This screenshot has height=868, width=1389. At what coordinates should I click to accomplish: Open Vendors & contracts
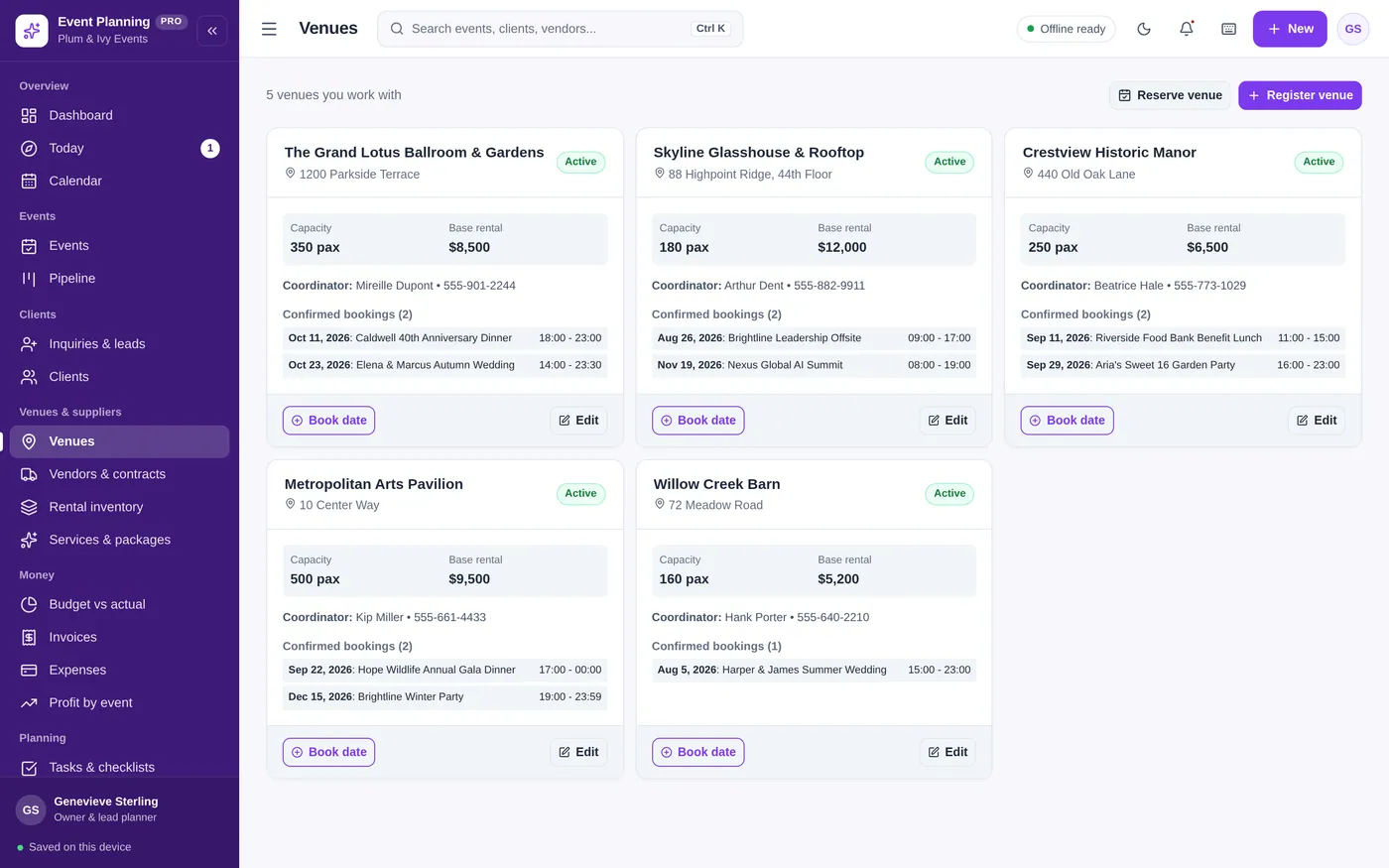[119, 474]
